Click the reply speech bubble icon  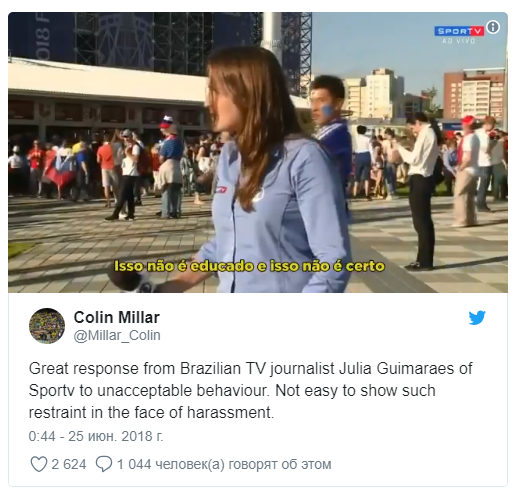tap(104, 464)
